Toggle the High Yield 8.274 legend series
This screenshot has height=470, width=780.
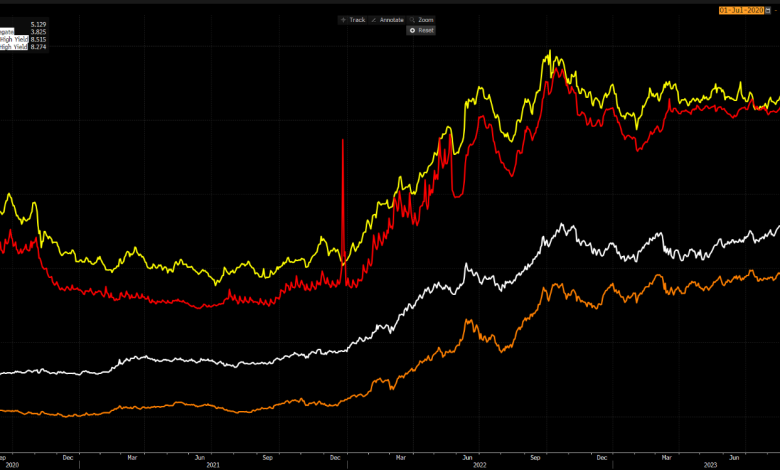click(17, 47)
